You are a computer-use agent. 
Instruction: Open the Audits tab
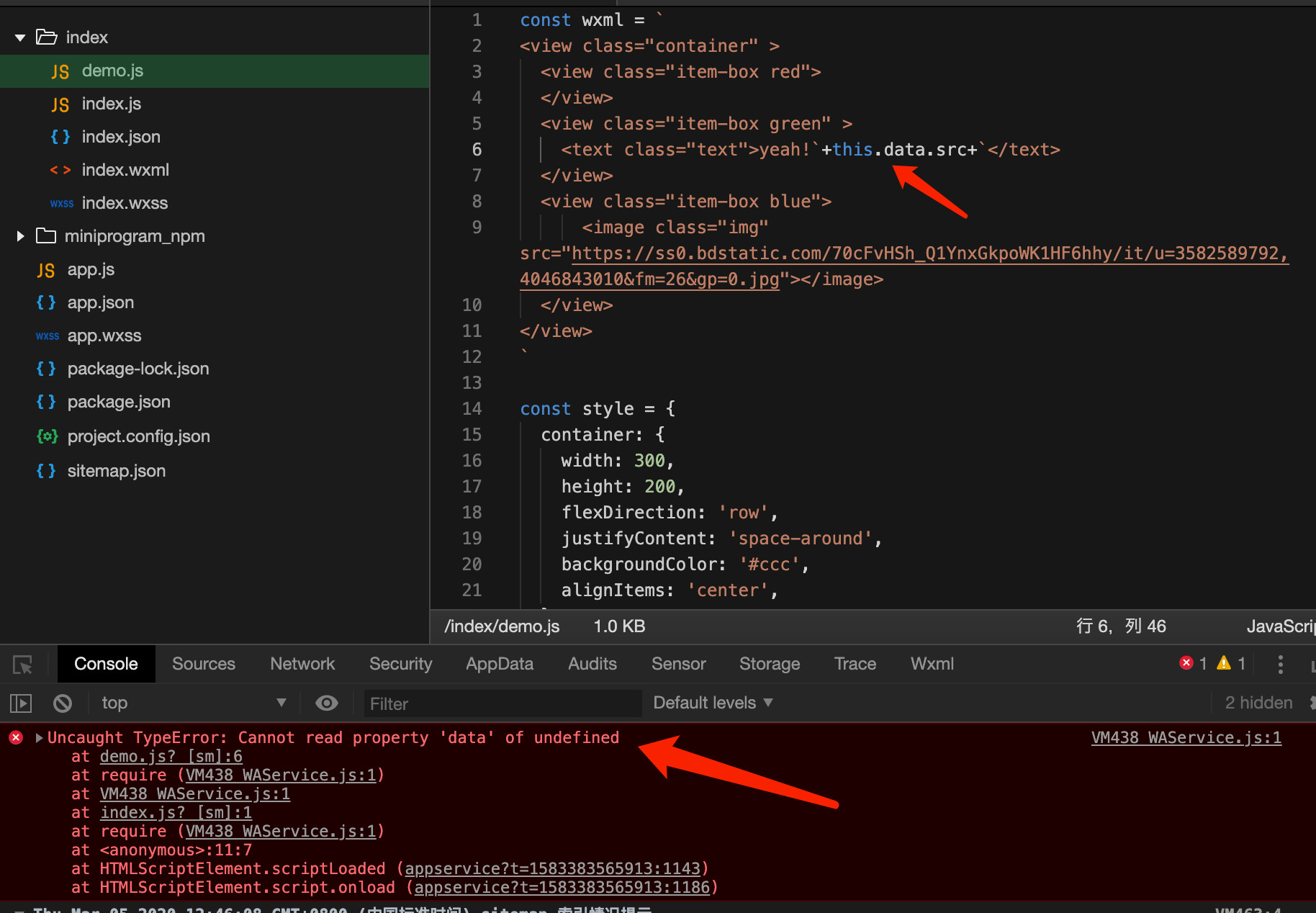(592, 664)
